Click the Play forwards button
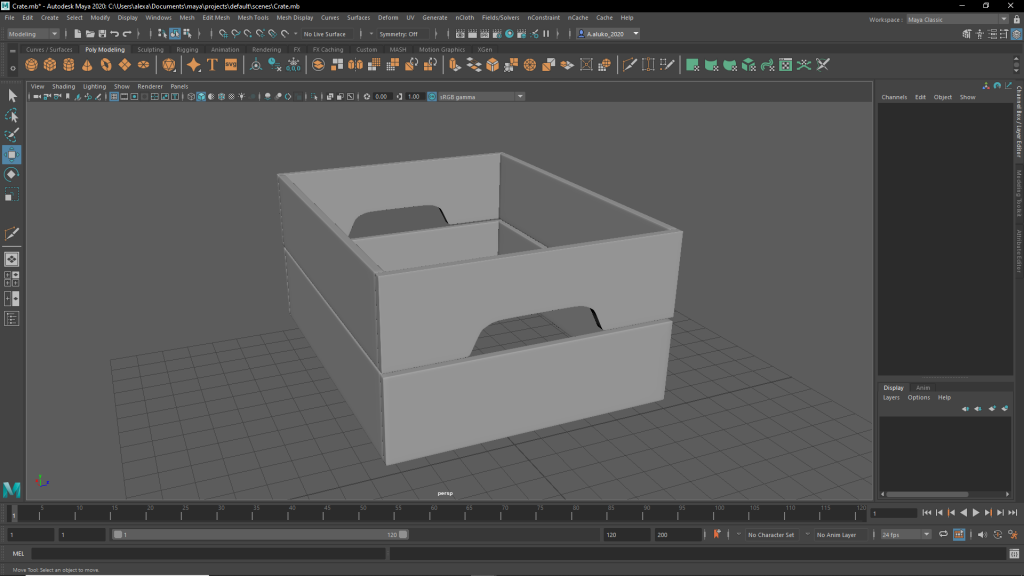1024x576 pixels. [x=976, y=513]
